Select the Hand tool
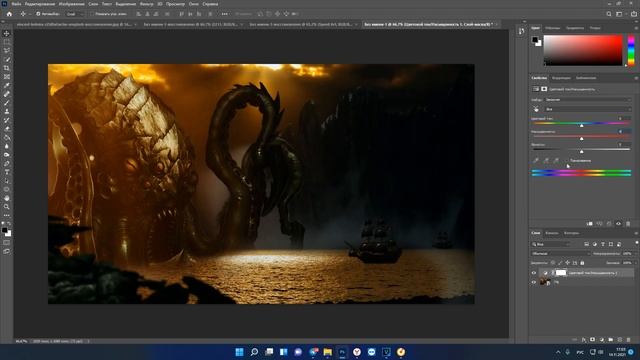 click(x=7, y=198)
